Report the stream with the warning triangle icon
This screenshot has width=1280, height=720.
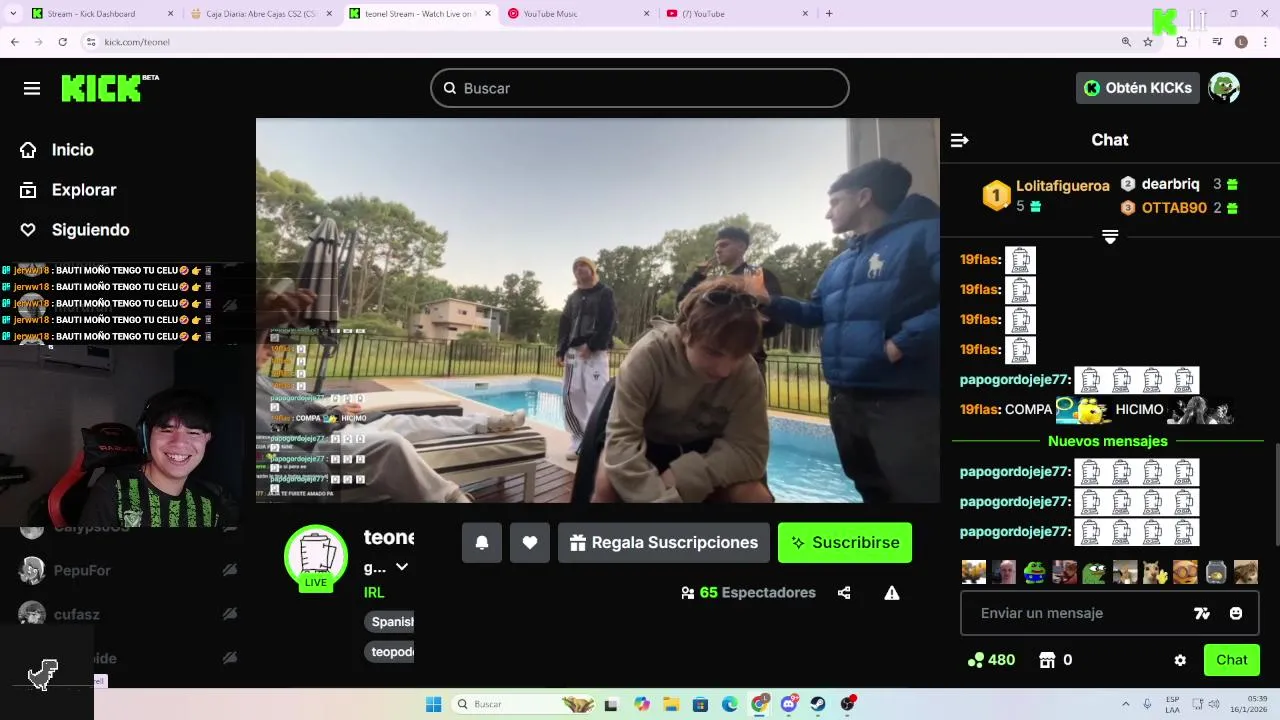click(x=892, y=593)
